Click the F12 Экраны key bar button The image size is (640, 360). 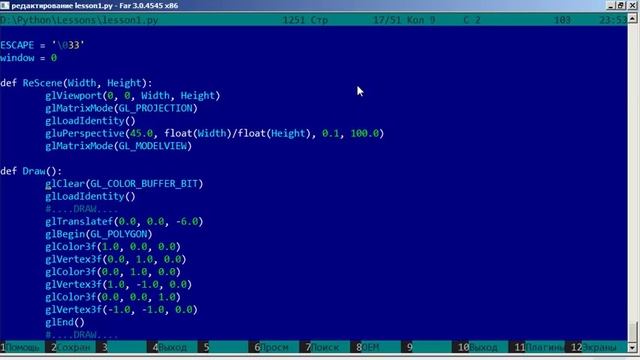pyautogui.click(x=596, y=347)
